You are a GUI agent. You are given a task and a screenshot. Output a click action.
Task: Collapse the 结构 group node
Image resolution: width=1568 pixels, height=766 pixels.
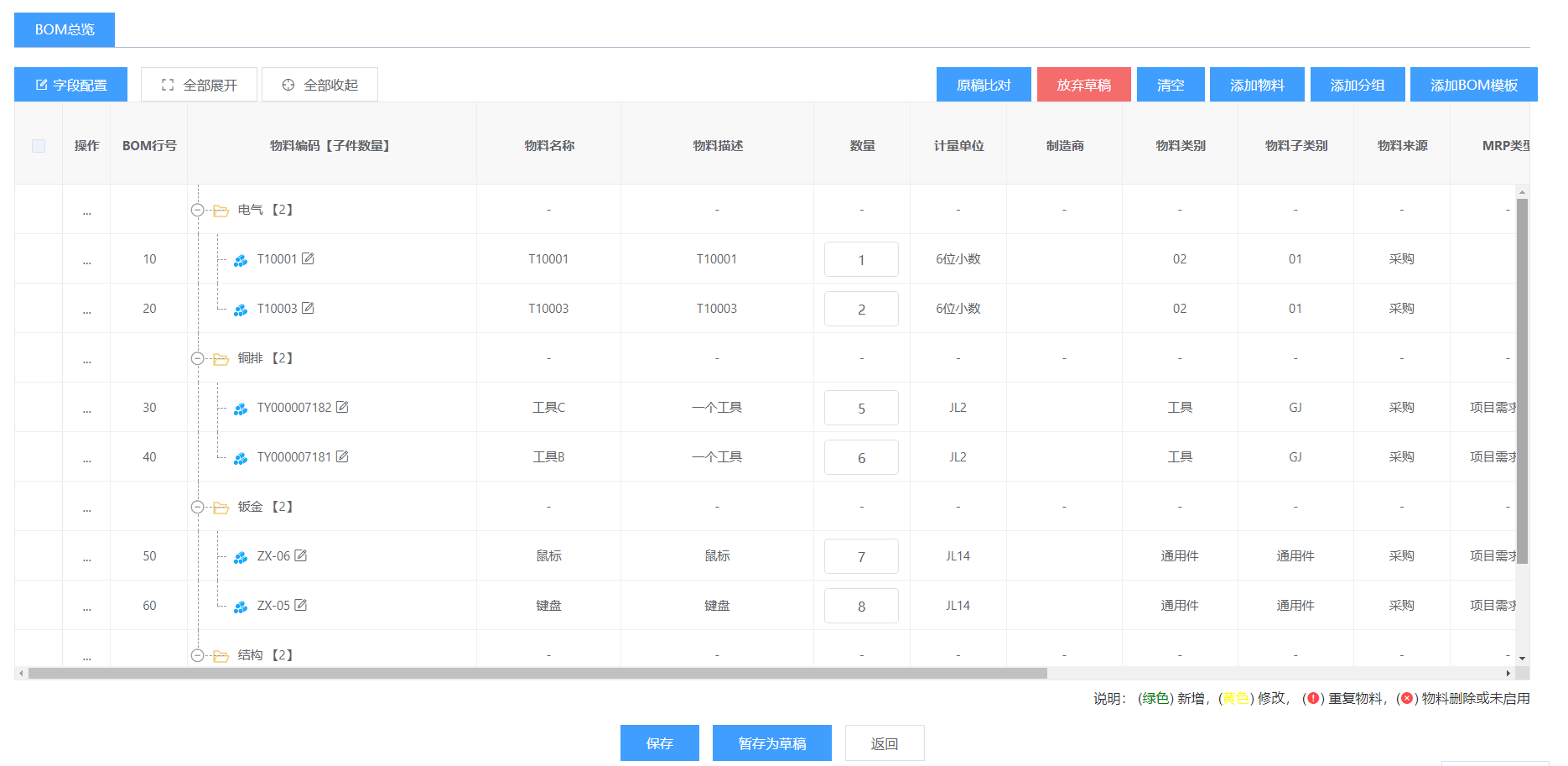pos(197,655)
